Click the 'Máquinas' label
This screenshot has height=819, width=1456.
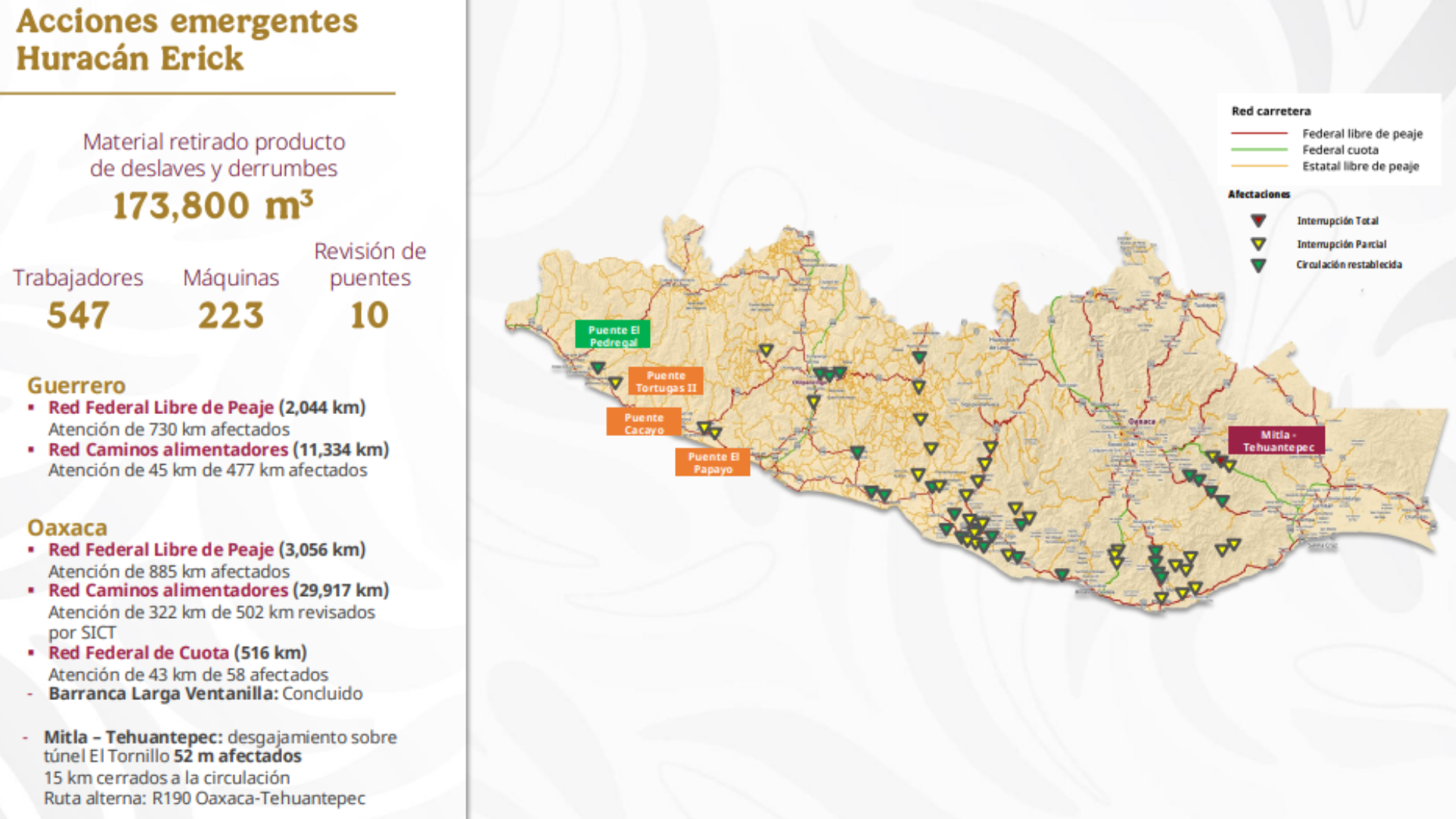point(231,278)
